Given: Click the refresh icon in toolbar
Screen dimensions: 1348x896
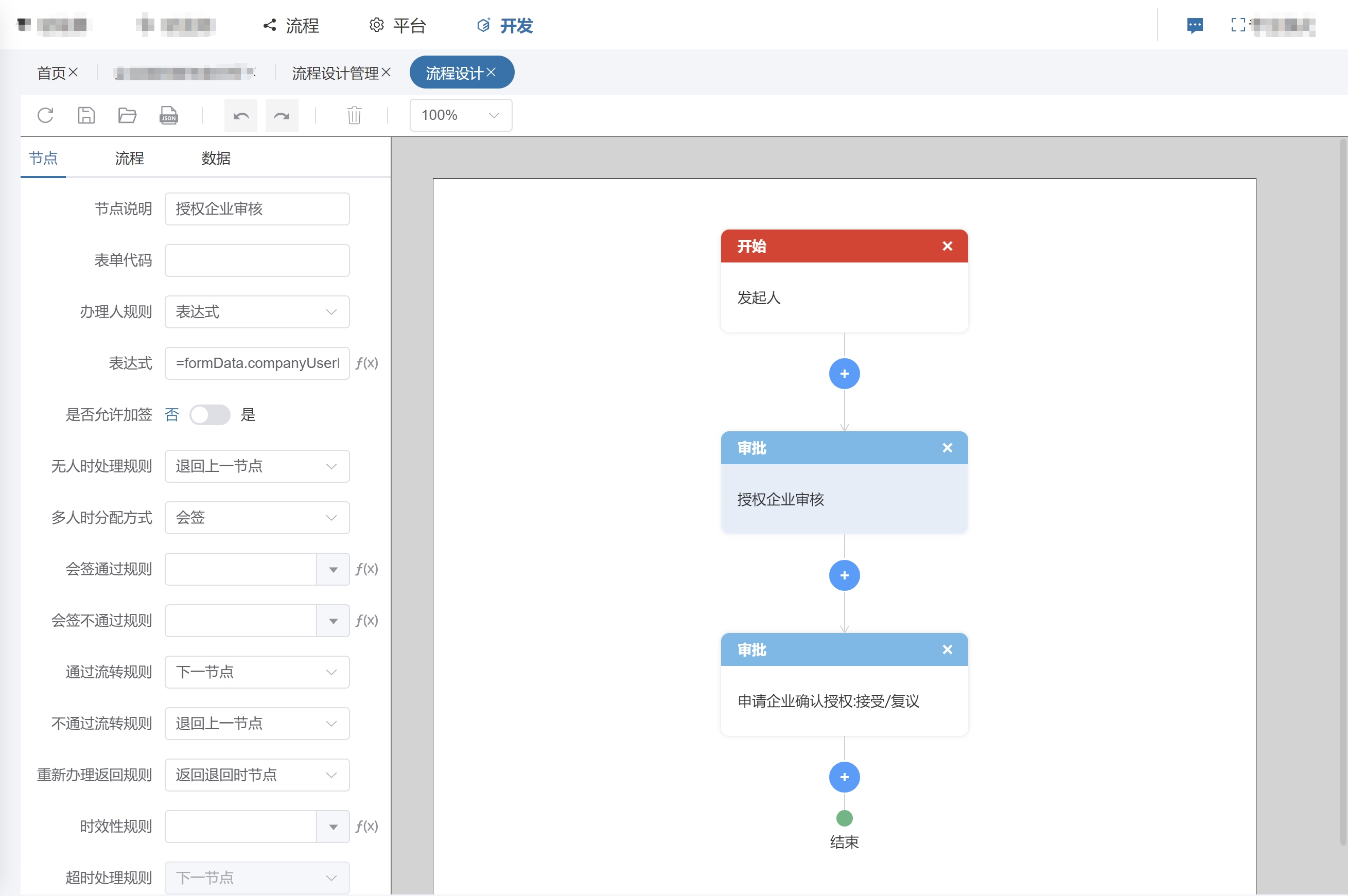Looking at the screenshot, I should [45, 115].
